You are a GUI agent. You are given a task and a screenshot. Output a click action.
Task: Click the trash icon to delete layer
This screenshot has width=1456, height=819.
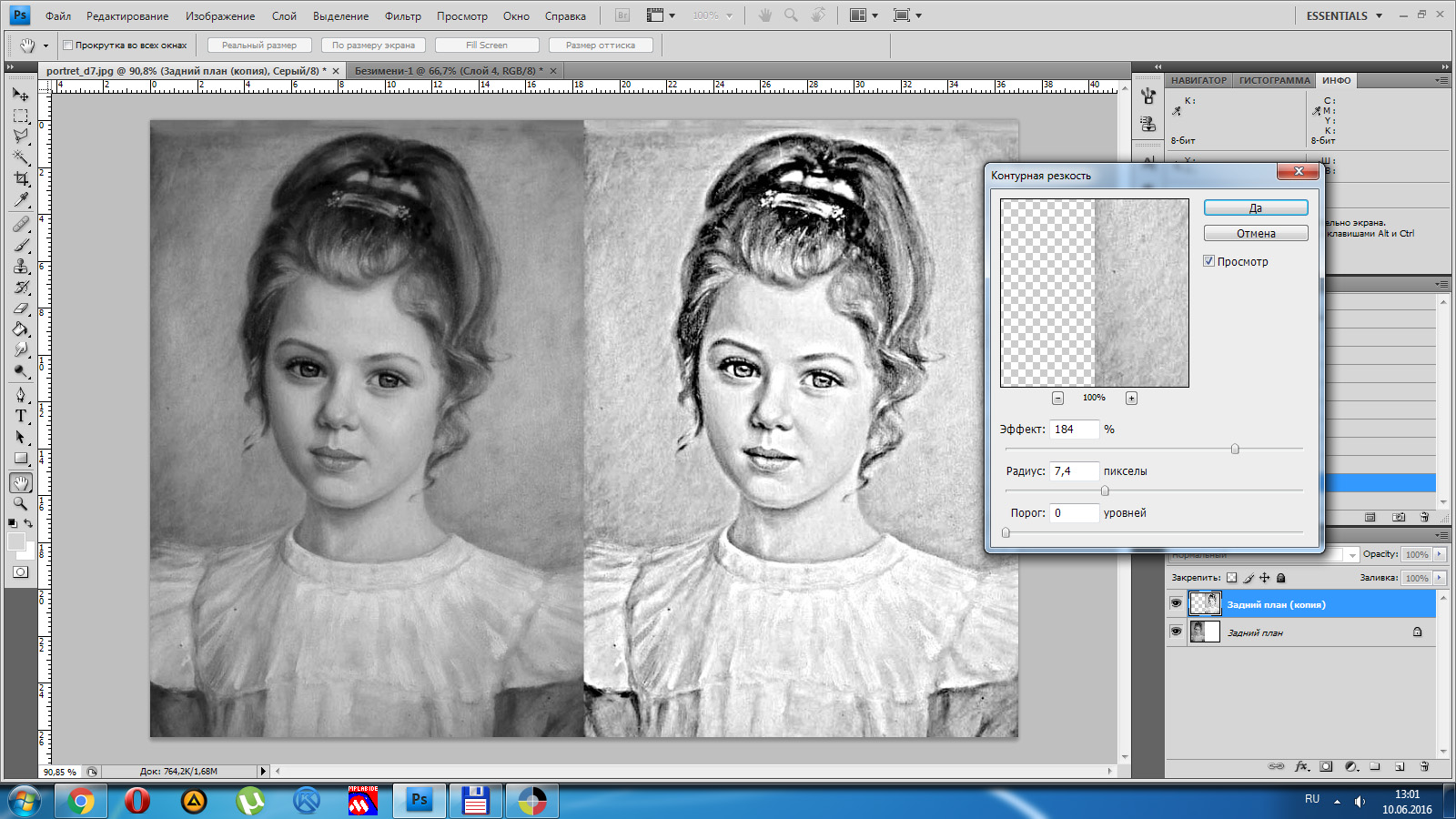click(1424, 766)
